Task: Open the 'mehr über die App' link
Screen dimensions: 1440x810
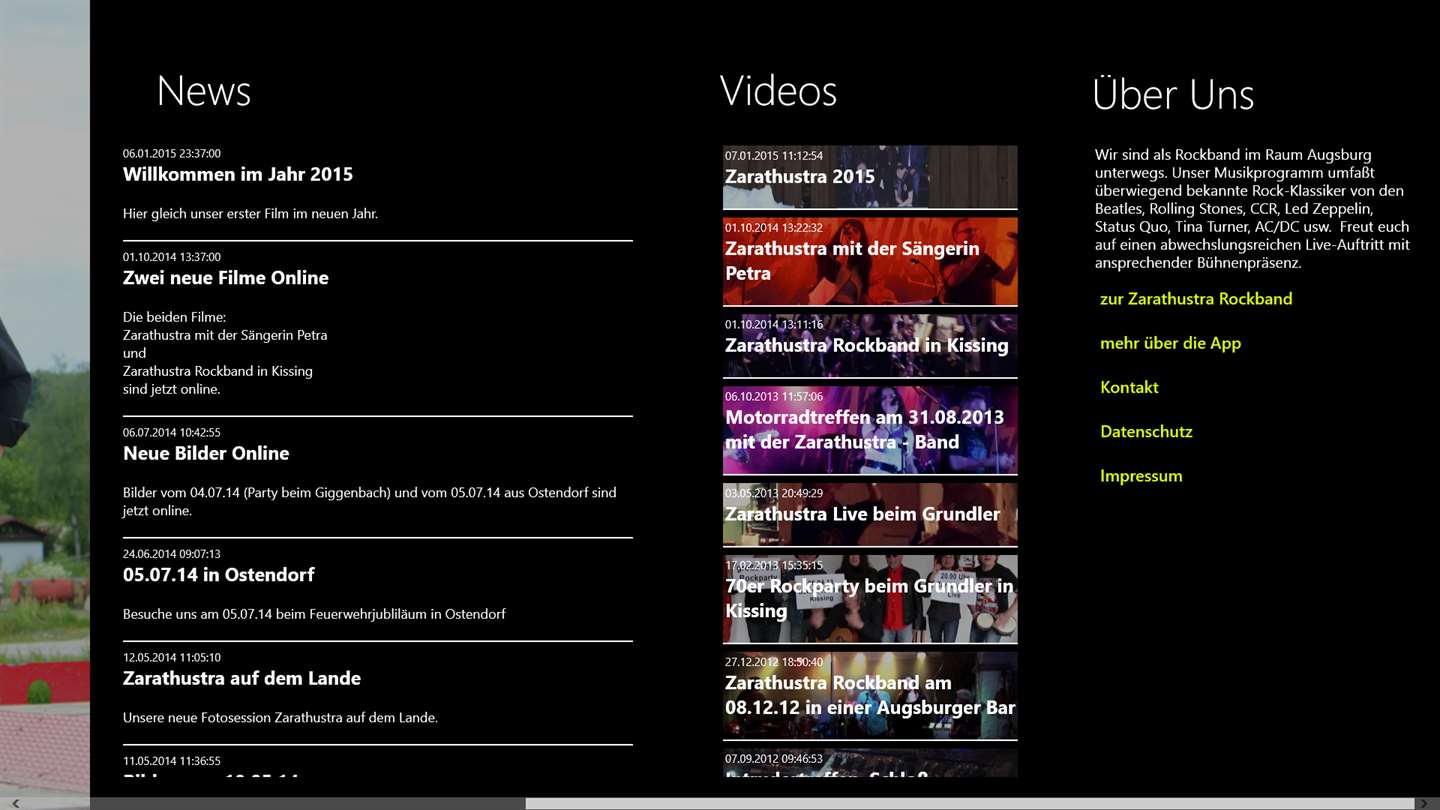Action: coord(1170,343)
